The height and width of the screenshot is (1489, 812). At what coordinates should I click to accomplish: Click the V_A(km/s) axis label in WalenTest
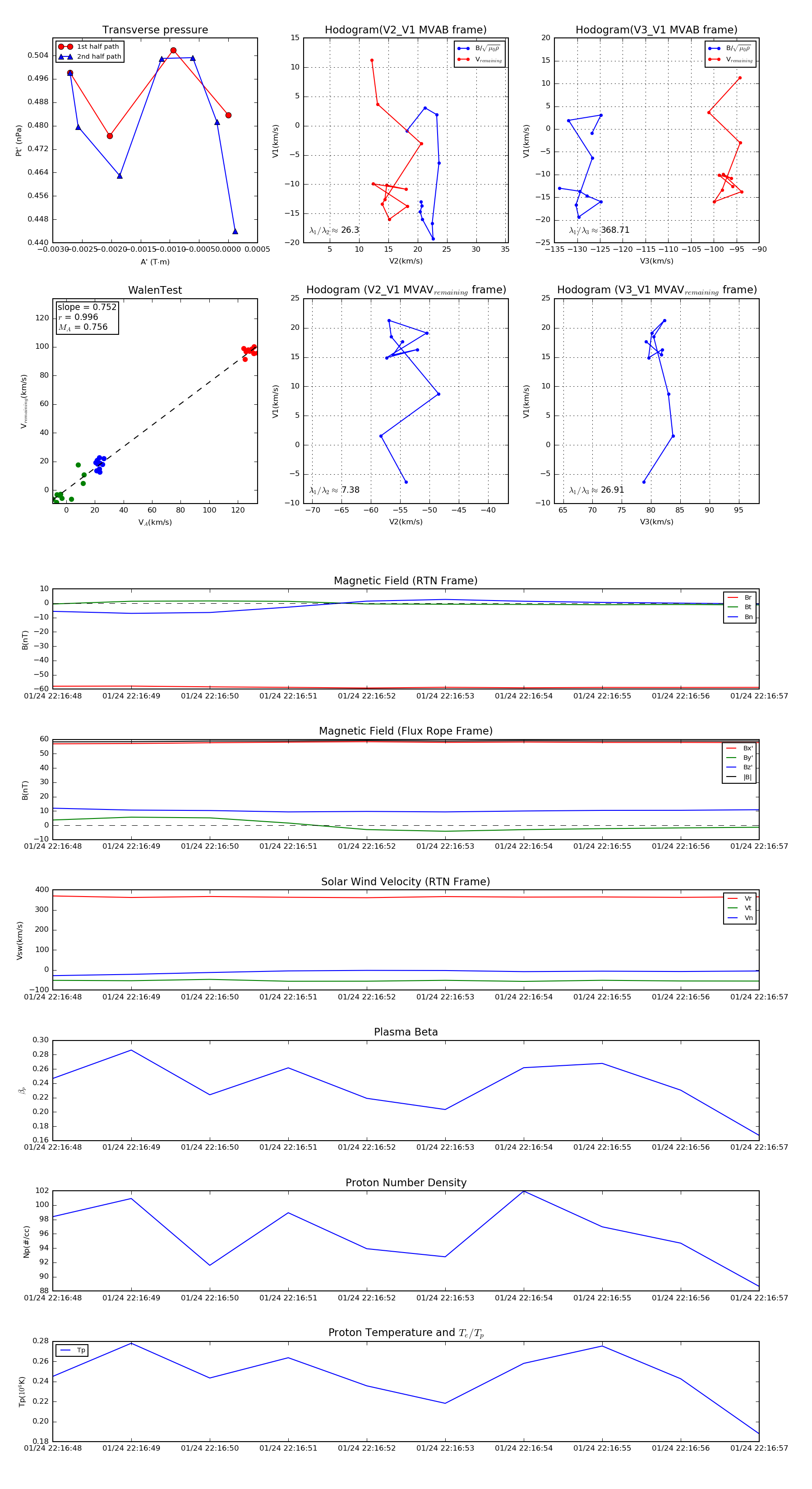[155, 523]
